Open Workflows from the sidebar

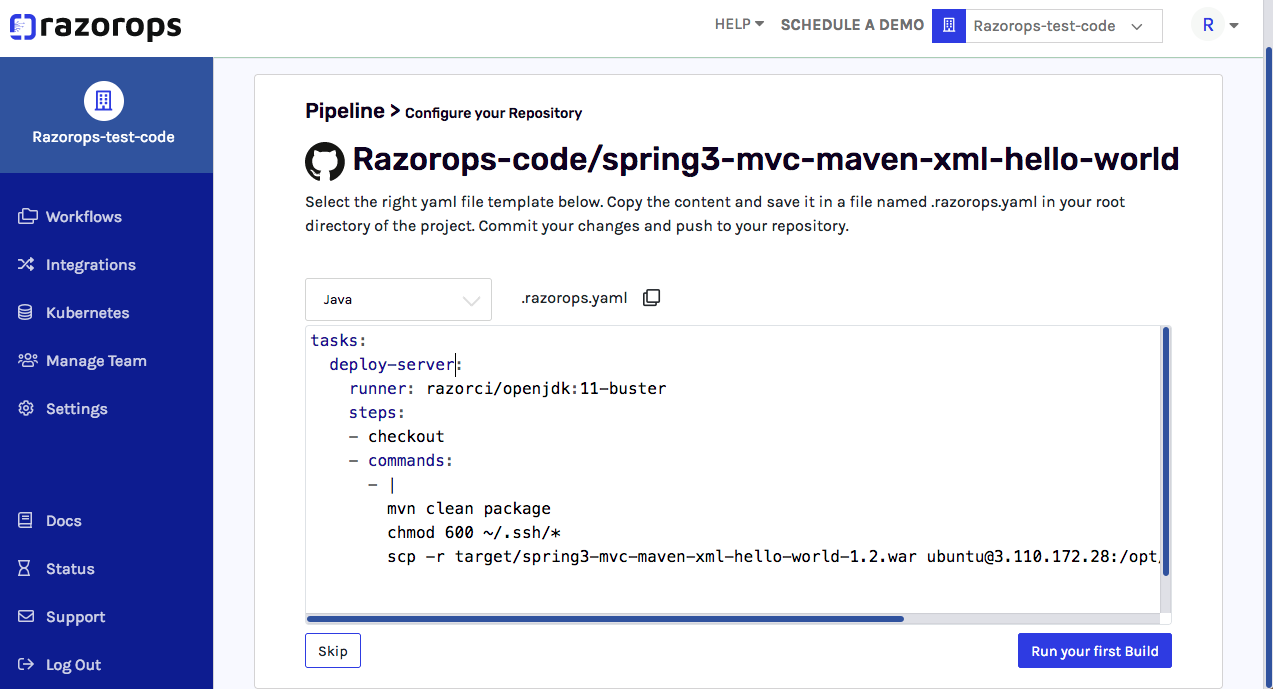(83, 217)
